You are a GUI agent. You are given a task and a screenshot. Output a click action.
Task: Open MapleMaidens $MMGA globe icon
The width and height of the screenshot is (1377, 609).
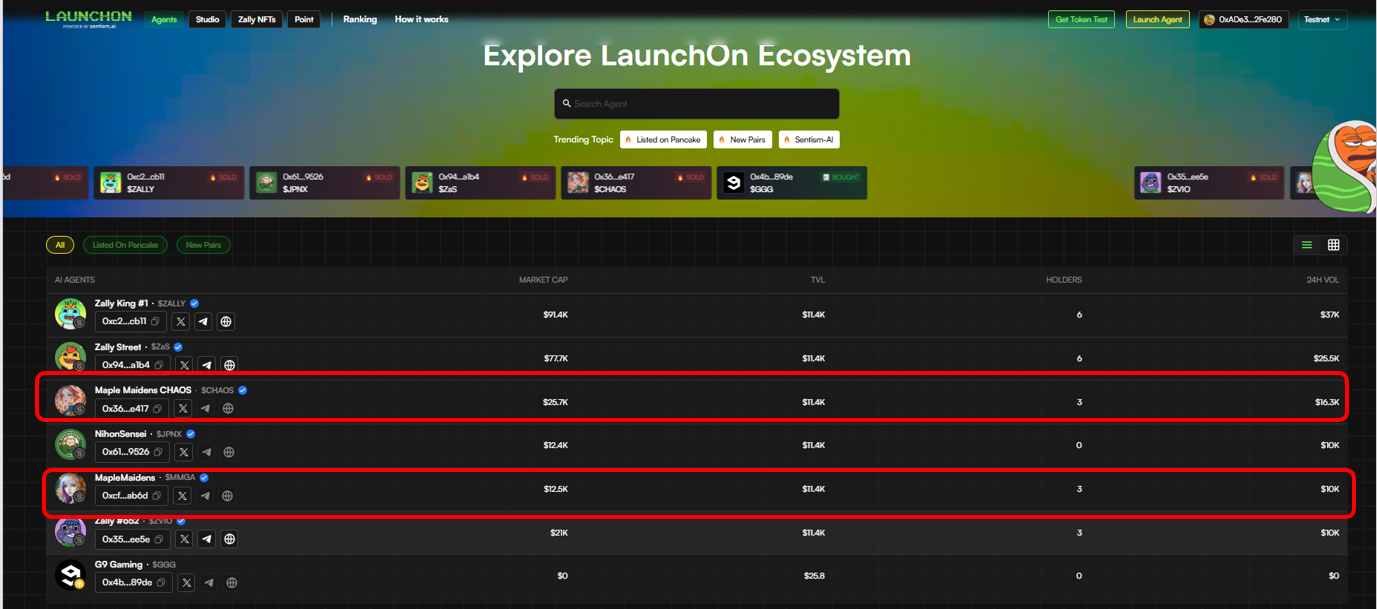[228, 495]
